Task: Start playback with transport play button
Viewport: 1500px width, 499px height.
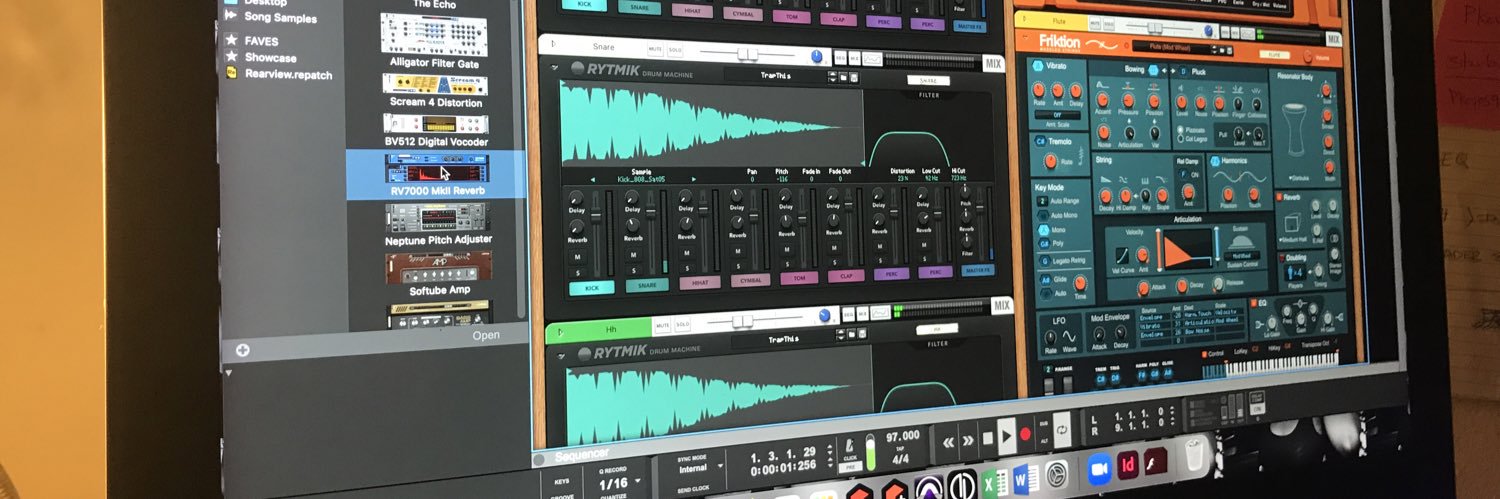Action: click(x=1007, y=436)
